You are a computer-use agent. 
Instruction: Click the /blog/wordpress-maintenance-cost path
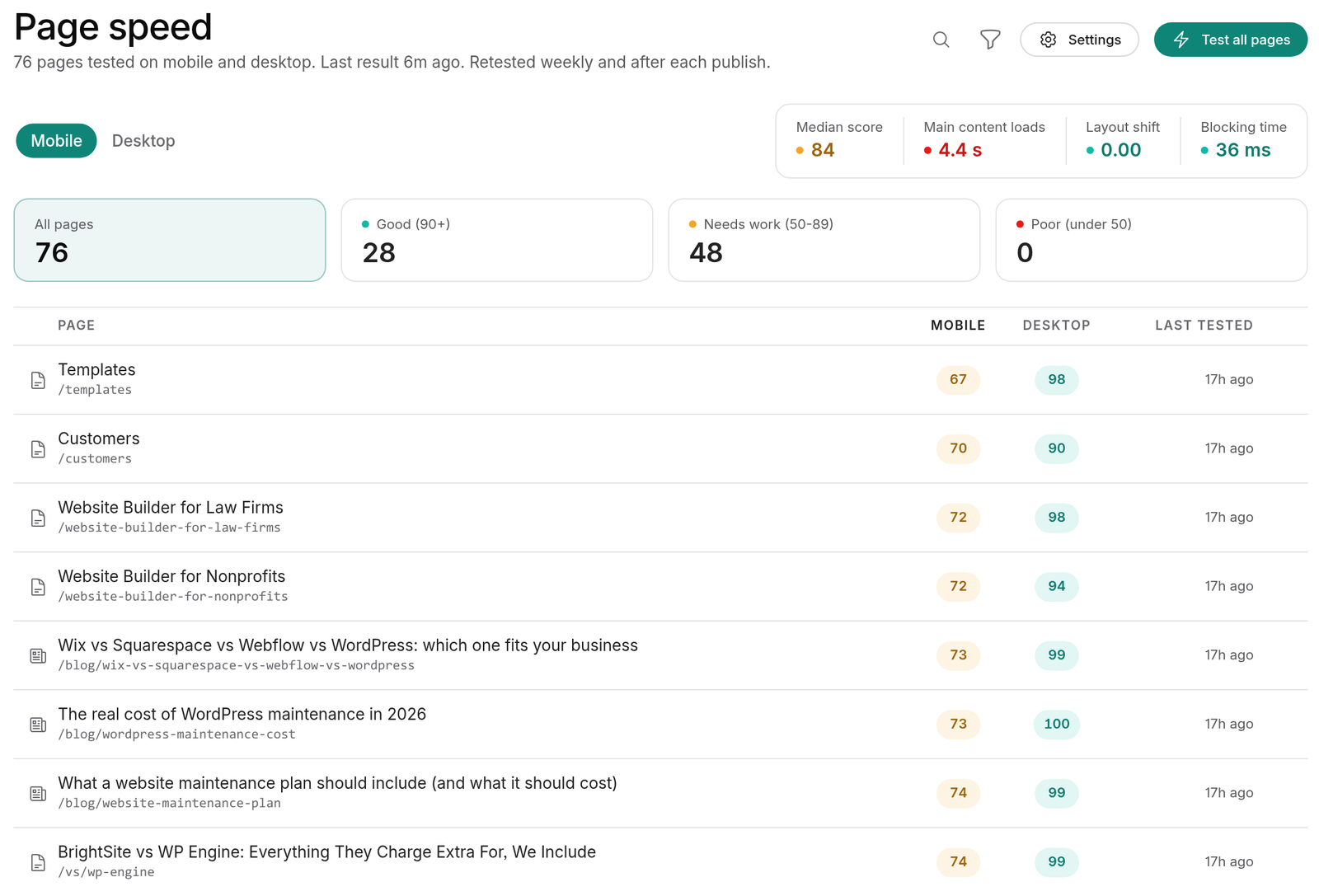(176, 734)
